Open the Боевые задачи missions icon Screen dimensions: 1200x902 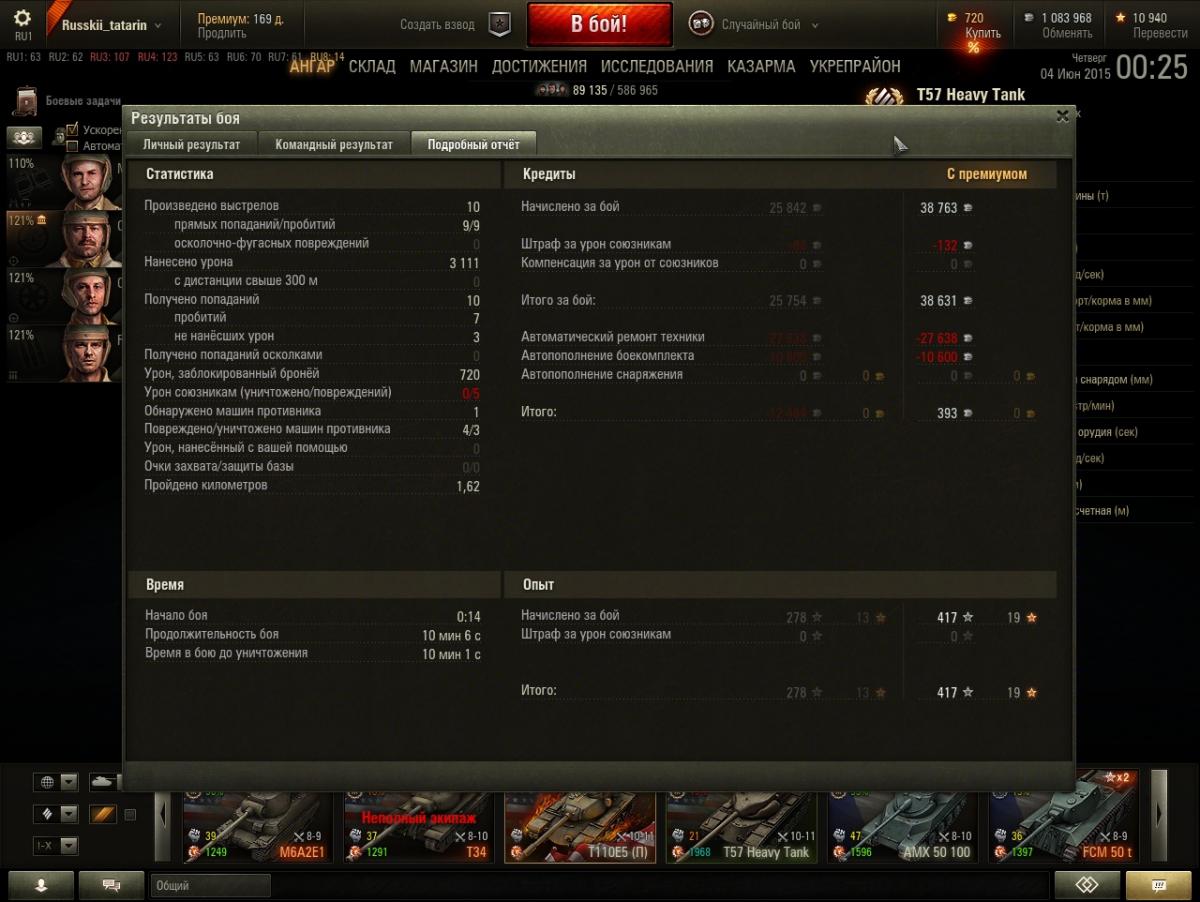click(x=24, y=101)
